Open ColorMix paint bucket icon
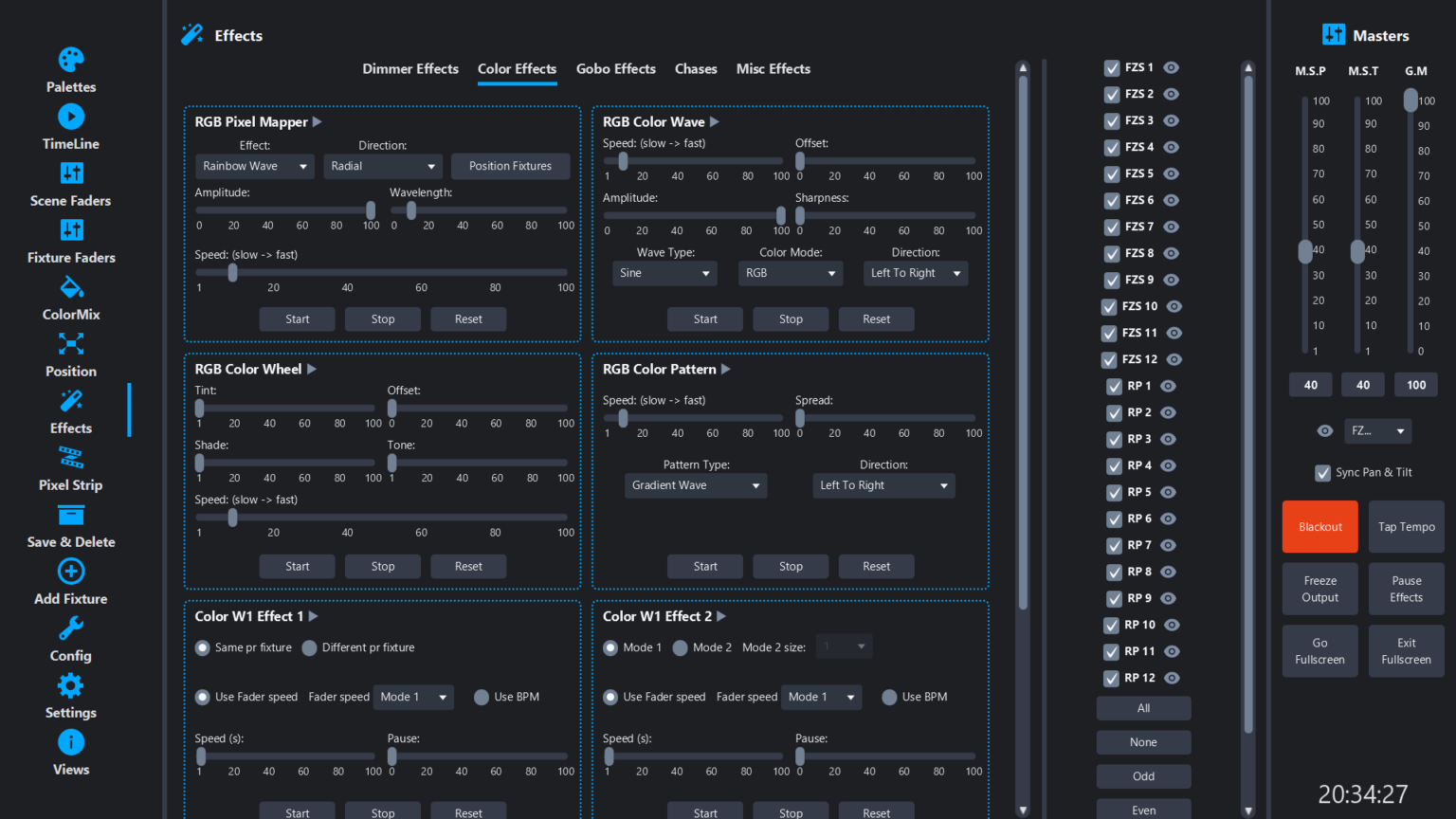This screenshot has width=1456, height=819. click(x=71, y=287)
